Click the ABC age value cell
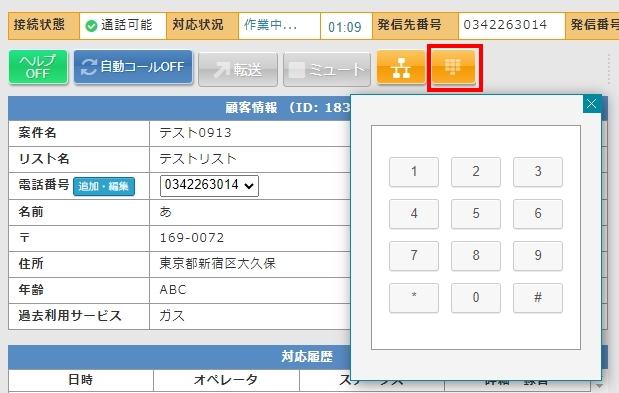Screen dimensions: 619x393 250,290
